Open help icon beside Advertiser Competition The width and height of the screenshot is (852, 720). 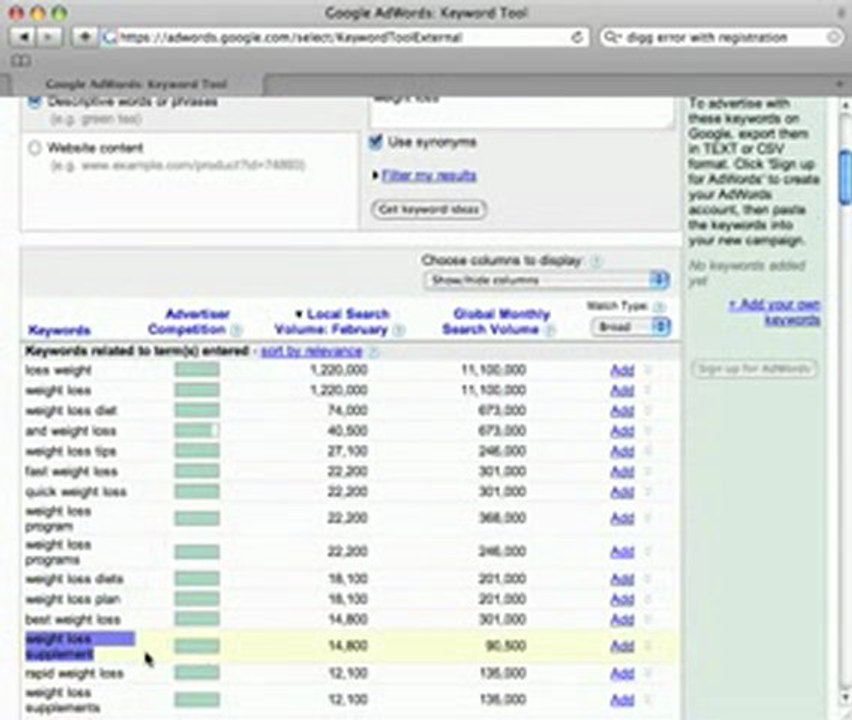[236, 330]
